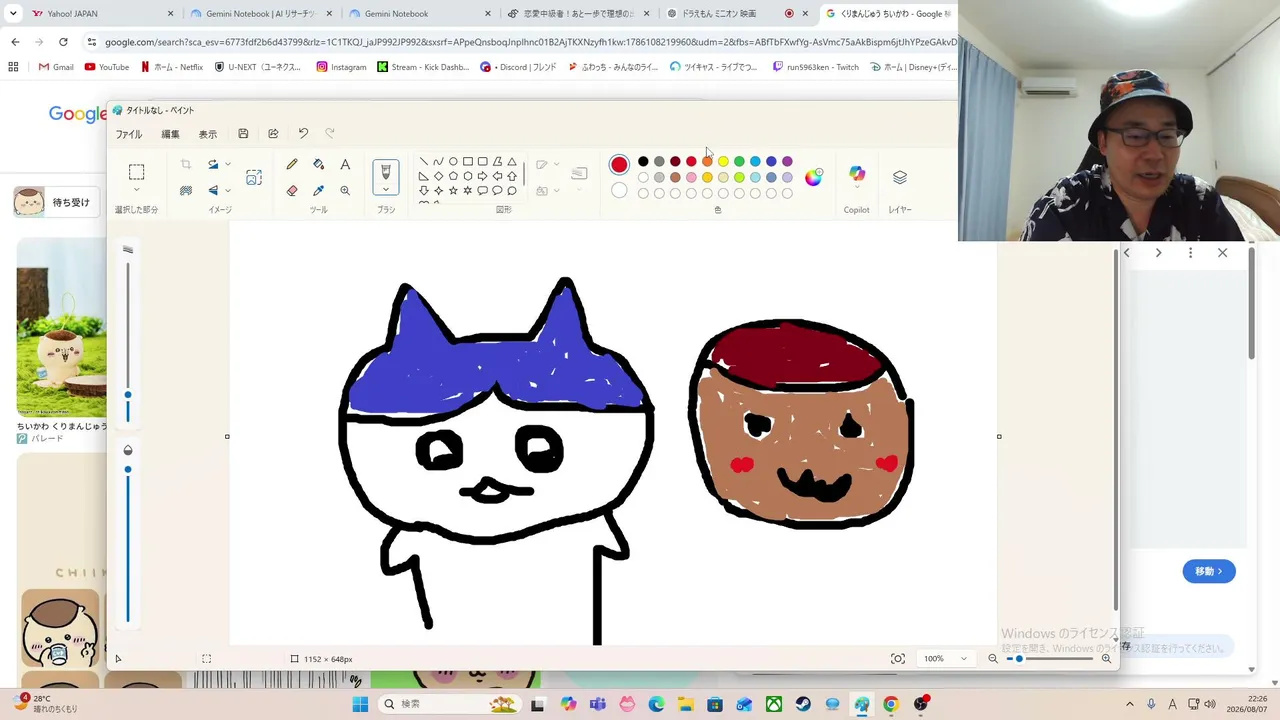Viewport: 1280px width, 720px height.
Task: Click the Windows taskbar search box
Action: click(448, 704)
